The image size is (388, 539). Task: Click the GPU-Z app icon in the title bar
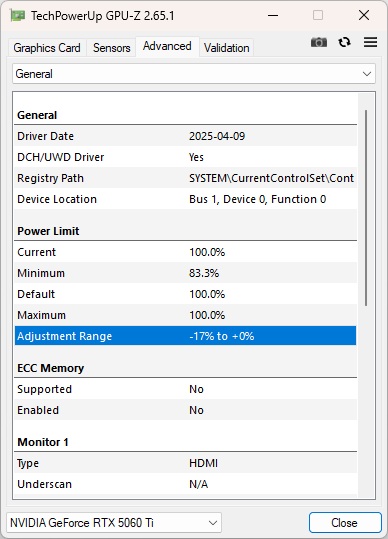18,15
